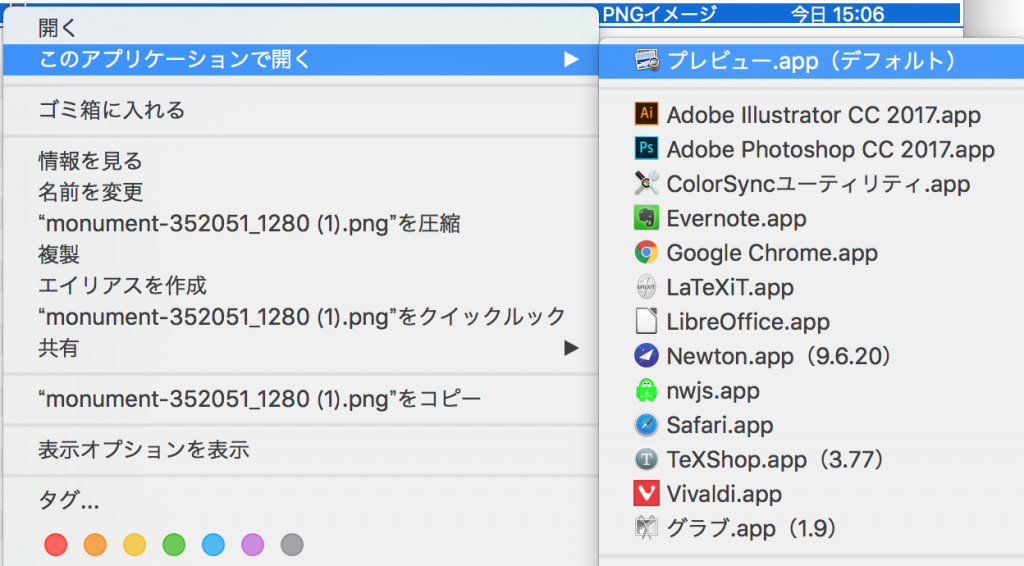Expand the このアプリケーションで開く submenu arrow
The width and height of the screenshot is (1024, 566).
click(571, 59)
